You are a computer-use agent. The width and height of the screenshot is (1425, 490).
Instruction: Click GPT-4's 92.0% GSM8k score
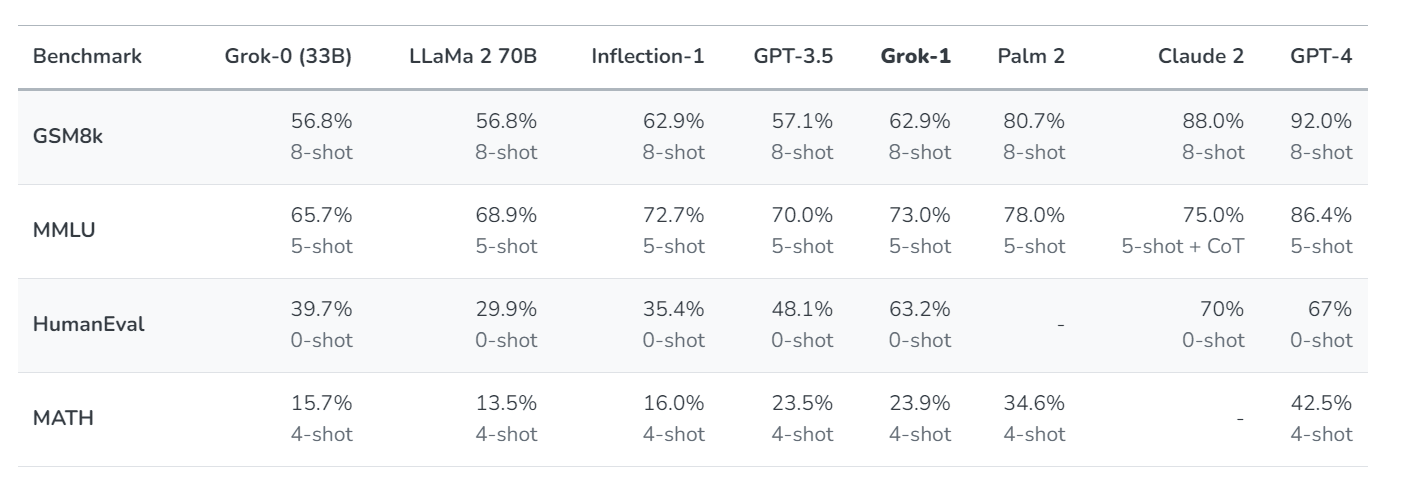pos(1322,122)
